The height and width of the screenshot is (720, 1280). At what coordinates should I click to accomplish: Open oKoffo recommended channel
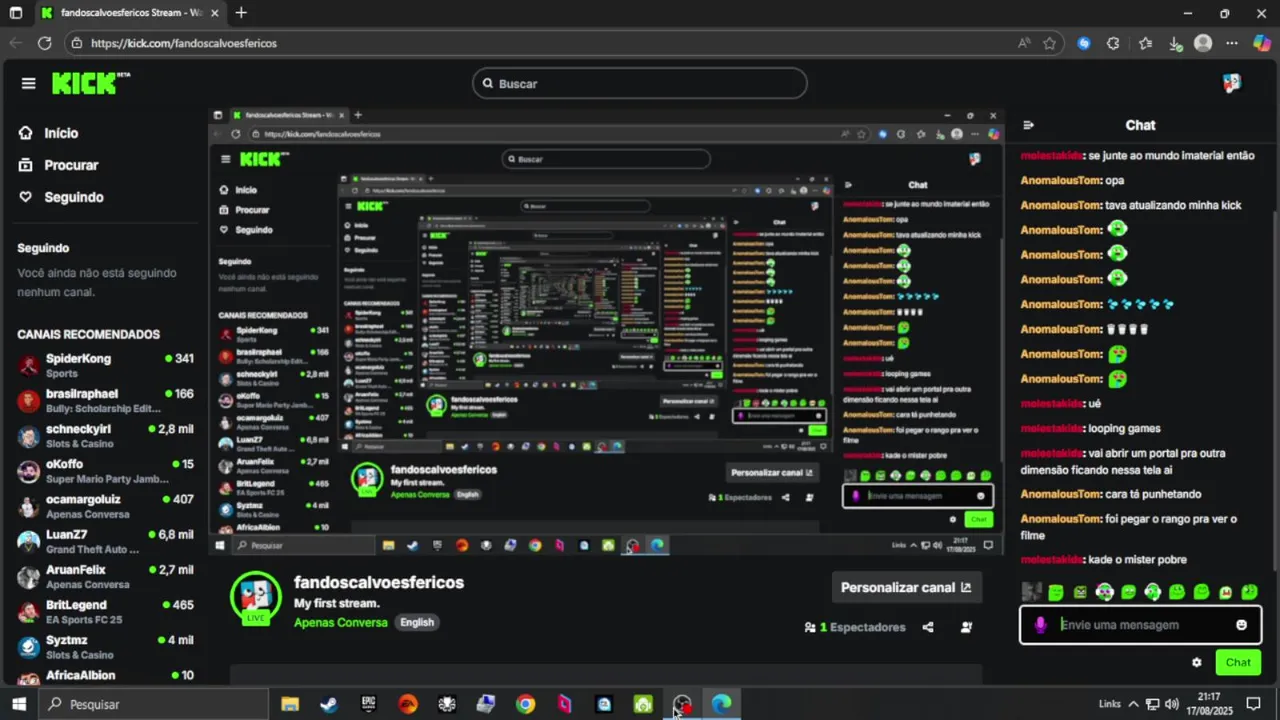coord(105,471)
